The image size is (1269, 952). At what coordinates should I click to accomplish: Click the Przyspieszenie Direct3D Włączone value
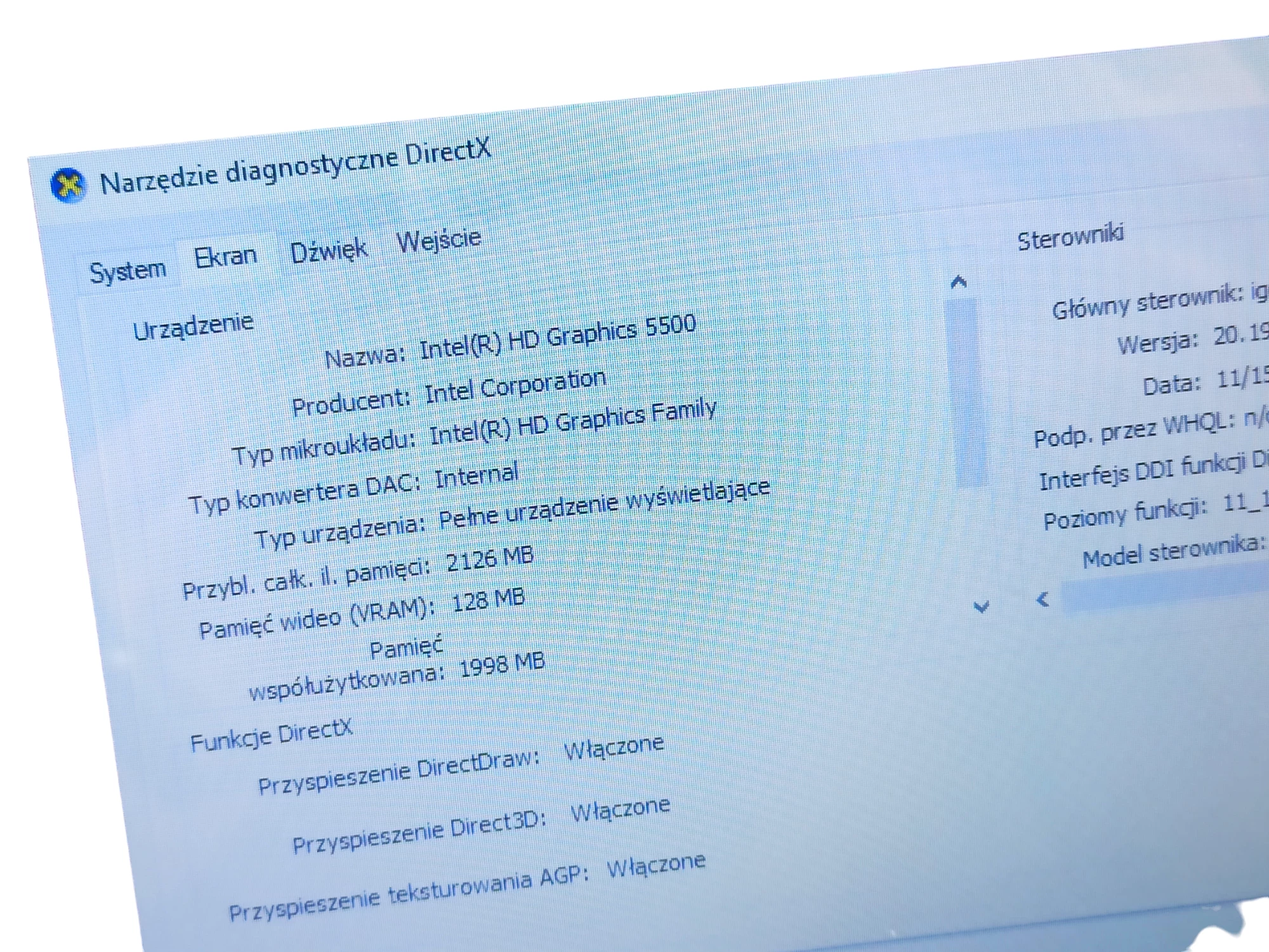[x=620, y=810]
